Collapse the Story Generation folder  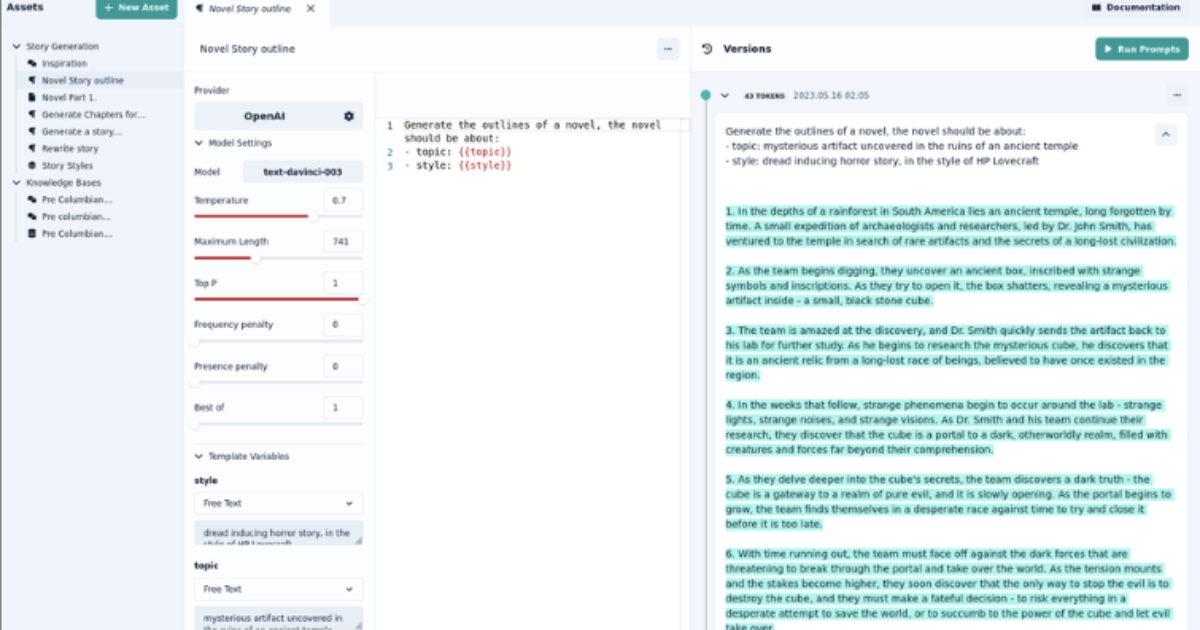click(x=17, y=46)
